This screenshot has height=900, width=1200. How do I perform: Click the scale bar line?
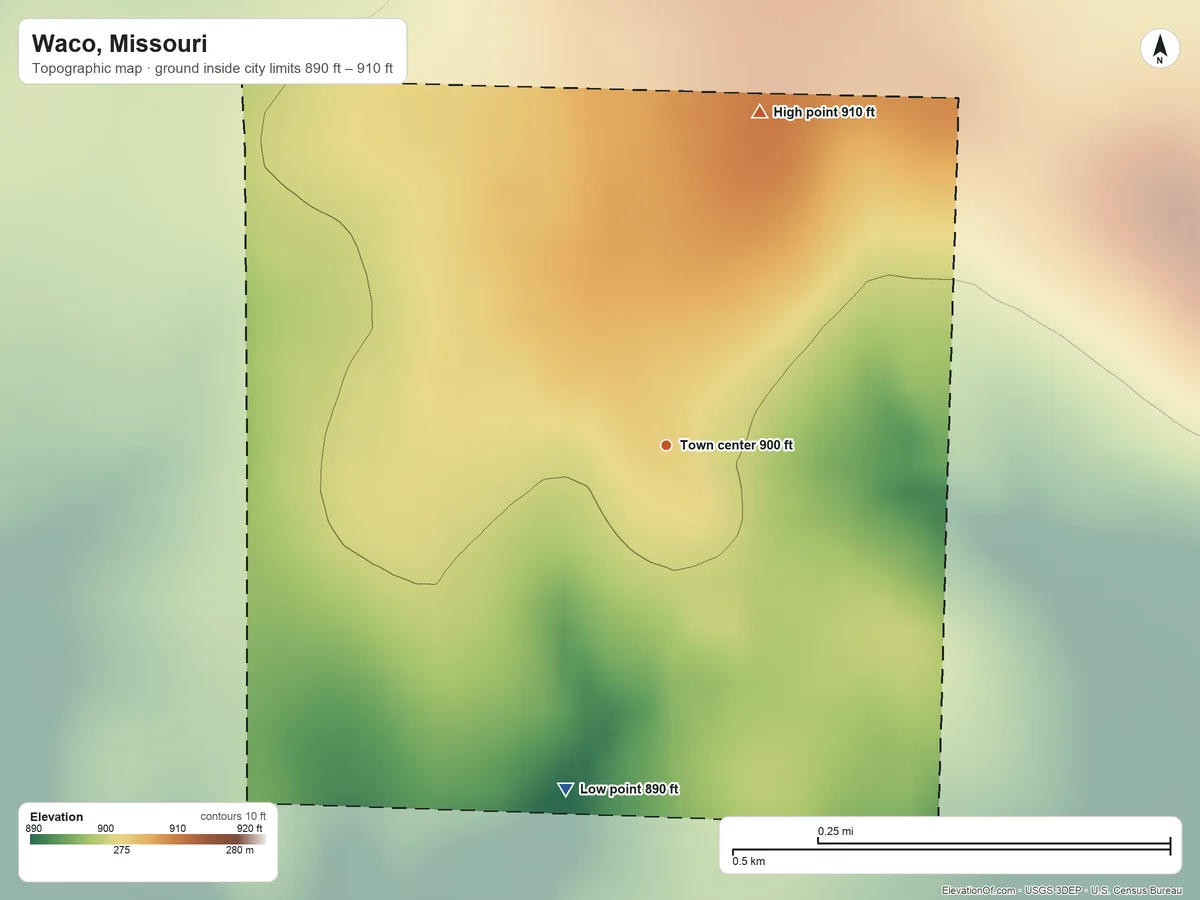951,846
